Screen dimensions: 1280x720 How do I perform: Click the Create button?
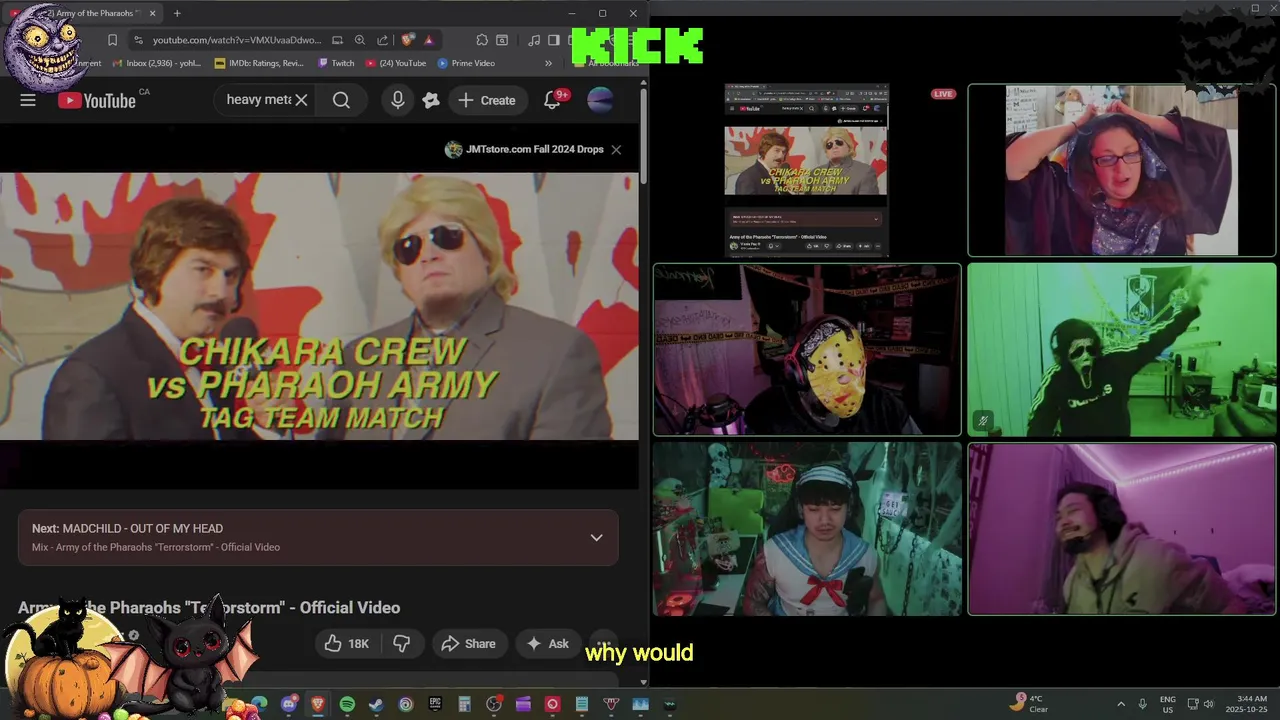(487, 100)
